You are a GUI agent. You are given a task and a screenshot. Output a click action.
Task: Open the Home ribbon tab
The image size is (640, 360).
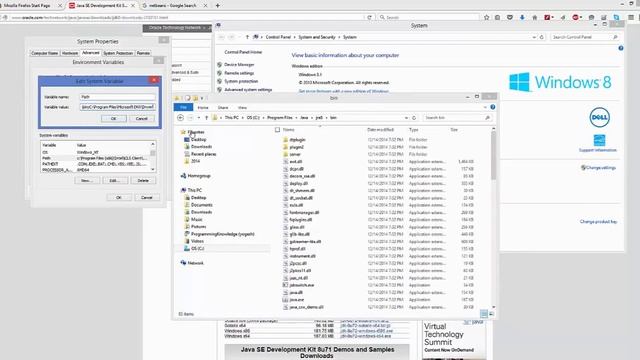tap(203, 107)
